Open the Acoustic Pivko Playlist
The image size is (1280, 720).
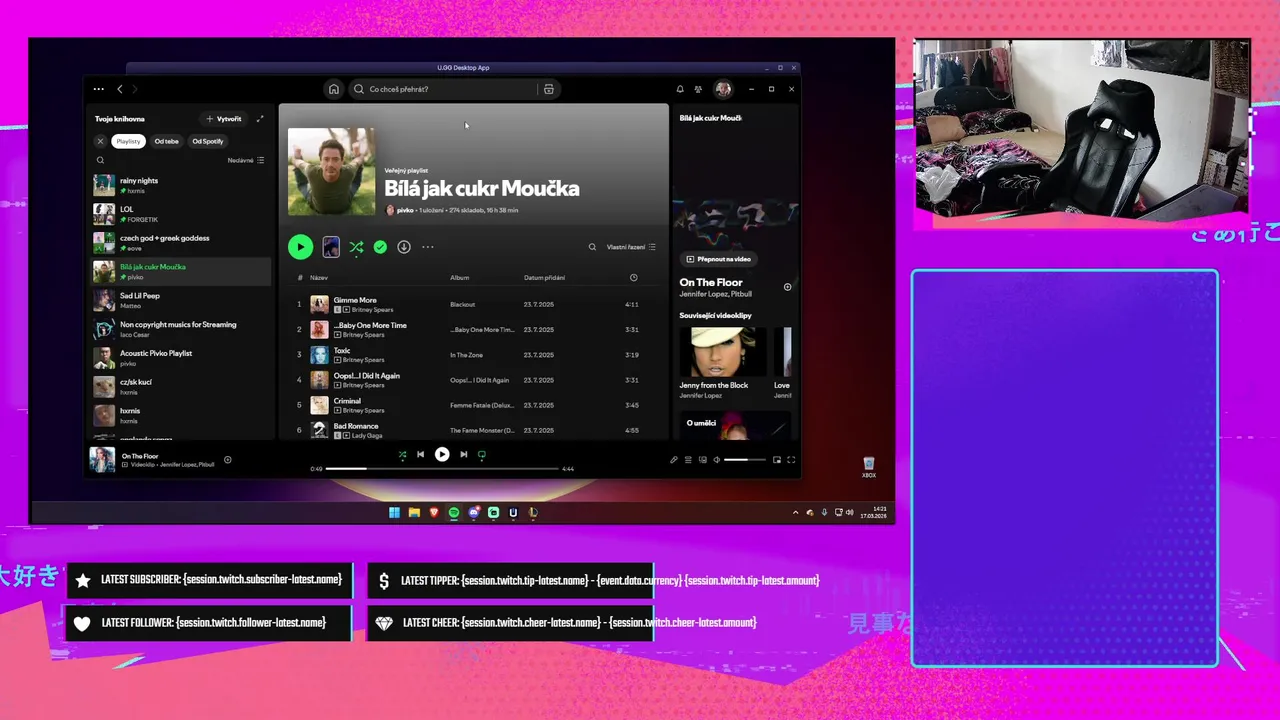click(181, 358)
